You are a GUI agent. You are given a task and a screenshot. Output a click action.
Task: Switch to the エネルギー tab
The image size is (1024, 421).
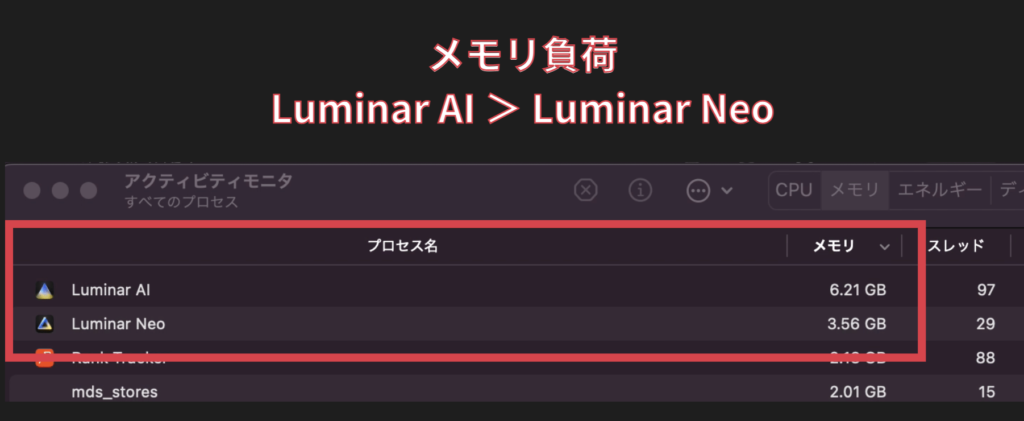940,190
